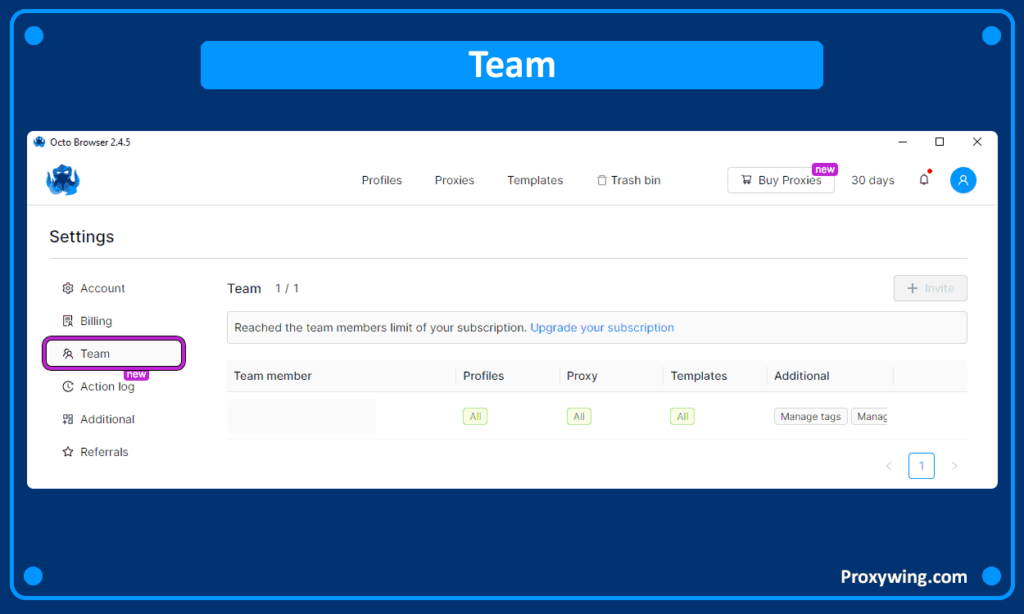Open the Action log section

pyautogui.click(x=107, y=387)
